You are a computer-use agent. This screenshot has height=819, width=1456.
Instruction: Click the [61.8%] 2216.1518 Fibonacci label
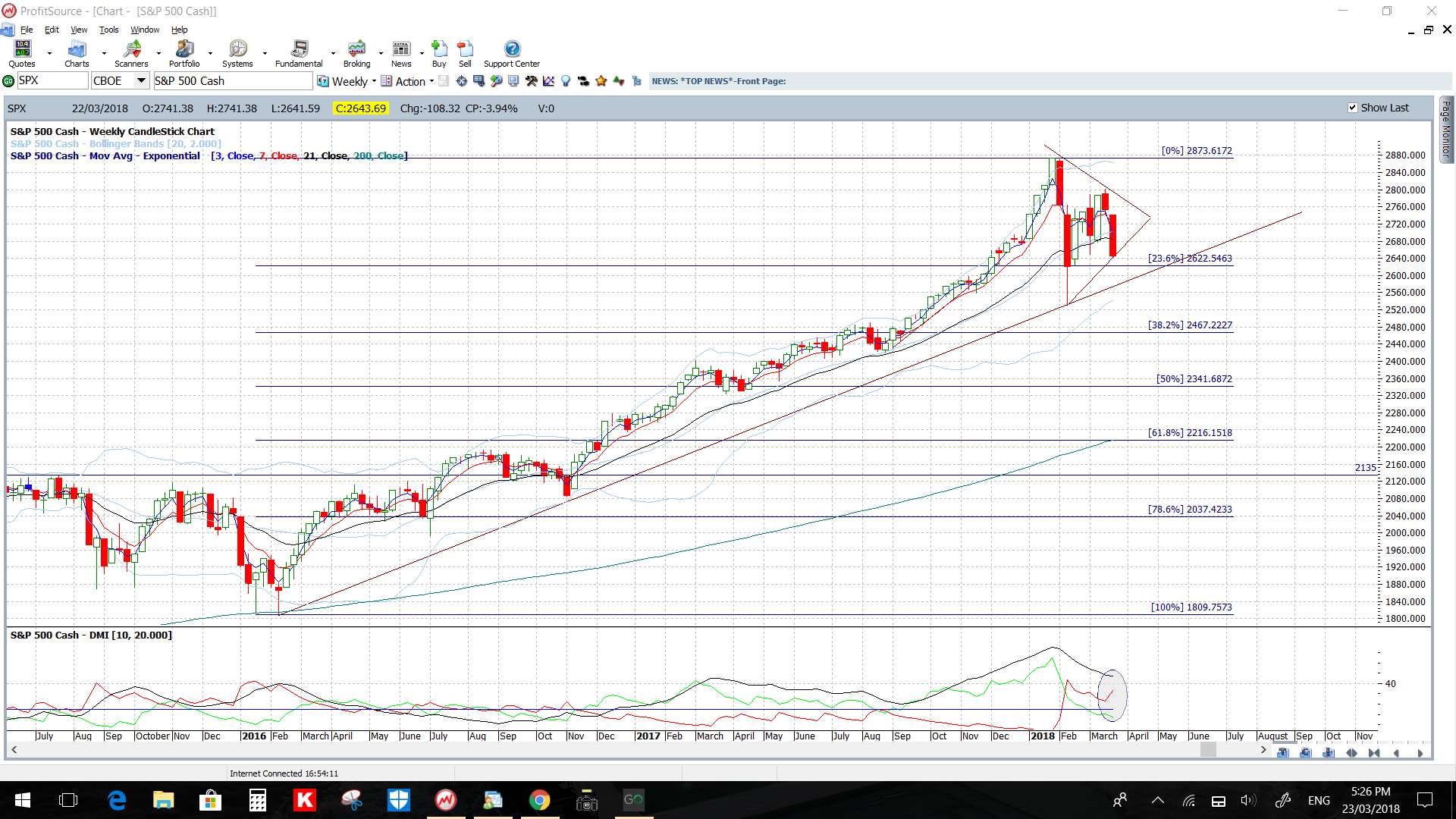pyautogui.click(x=1190, y=433)
